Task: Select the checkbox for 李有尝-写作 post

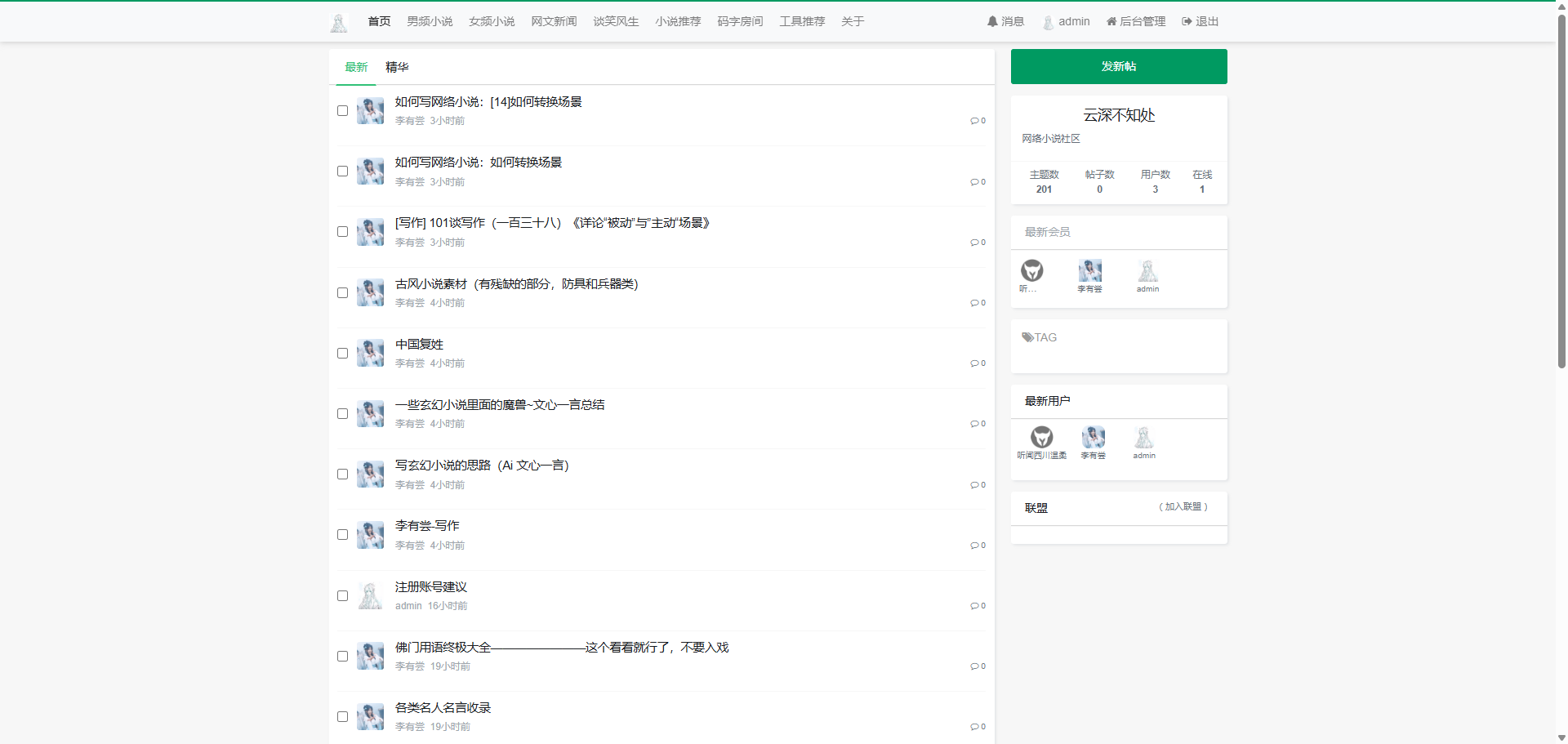Action: (x=343, y=535)
